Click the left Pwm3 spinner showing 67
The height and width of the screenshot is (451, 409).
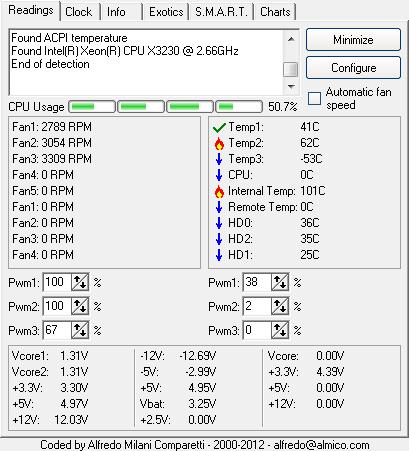[80, 330]
